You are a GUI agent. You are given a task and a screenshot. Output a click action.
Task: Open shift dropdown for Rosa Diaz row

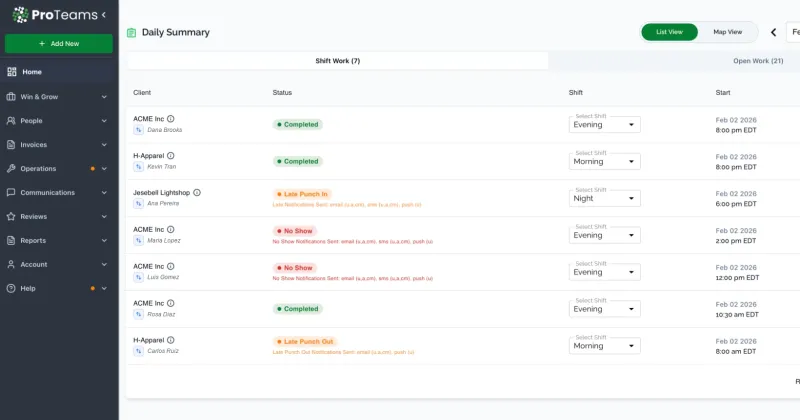[x=605, y=309]
